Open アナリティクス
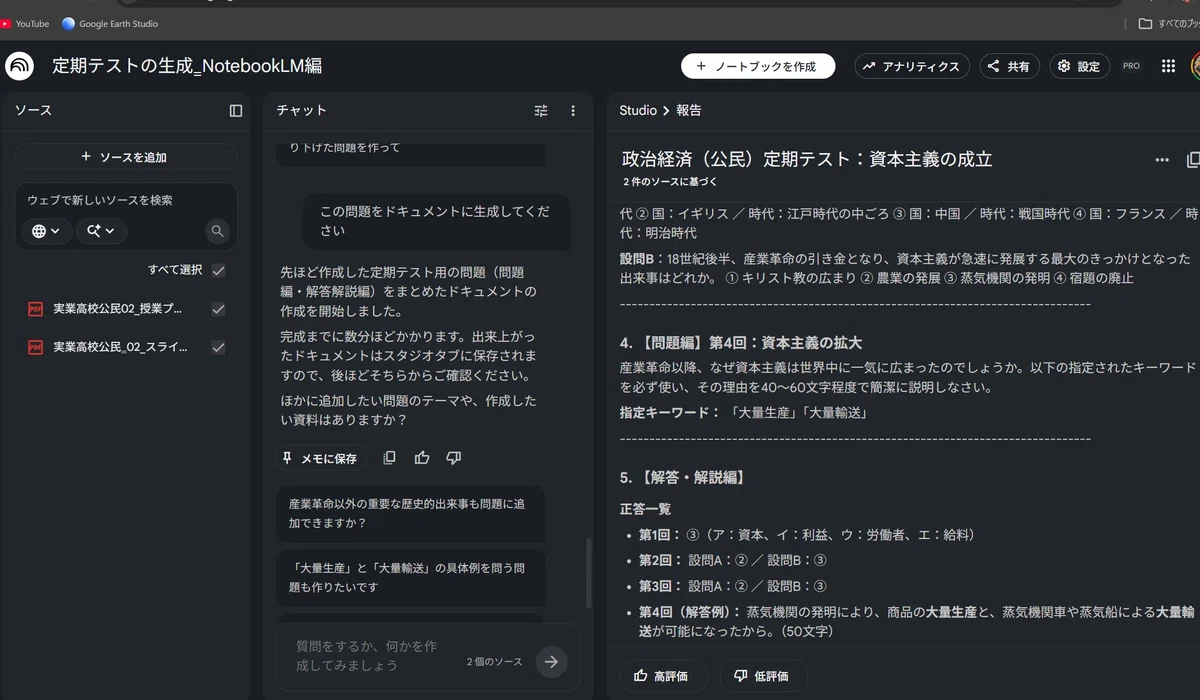1200x700 pixels. click(912, 66)
